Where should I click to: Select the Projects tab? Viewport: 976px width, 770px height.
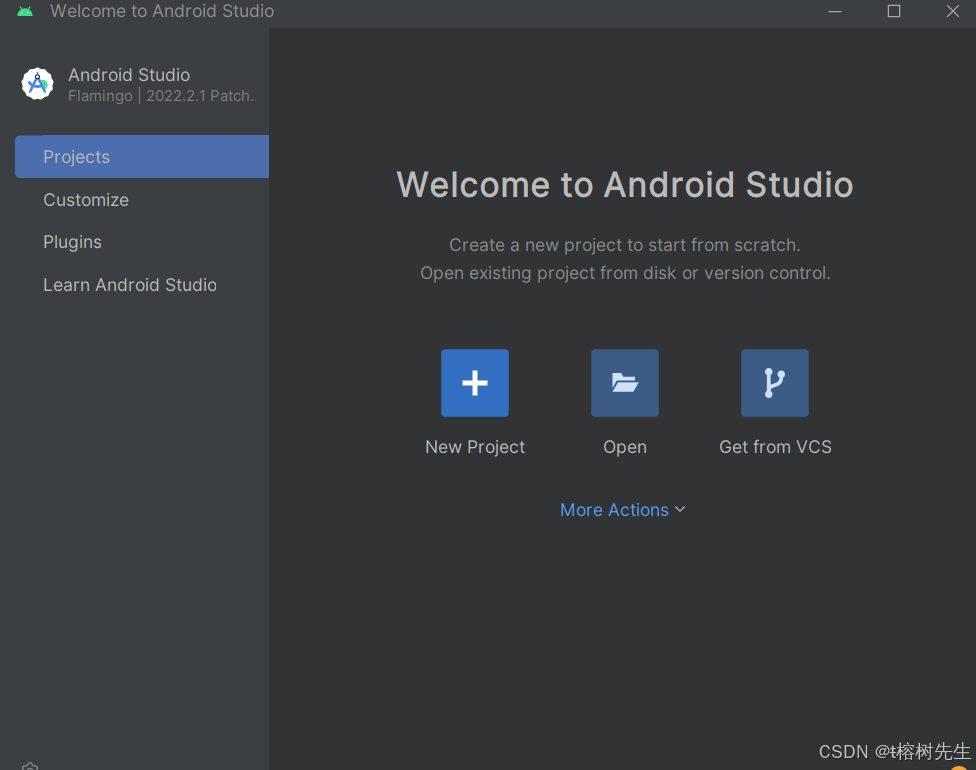click(x=142, y=157)
